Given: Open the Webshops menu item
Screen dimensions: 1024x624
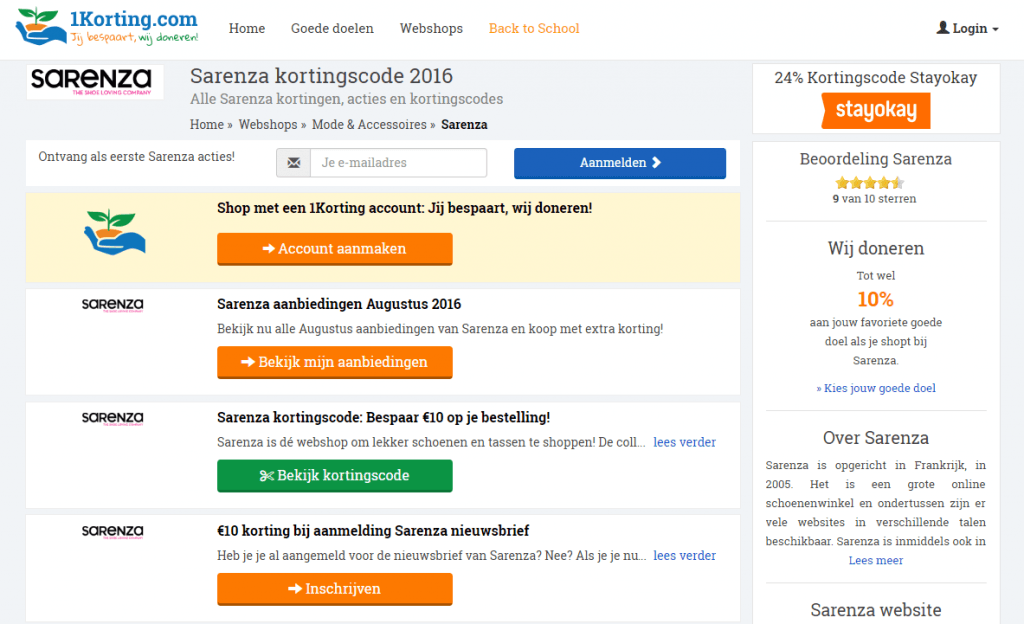Looking at the screenshot, I should coord(431,28).
